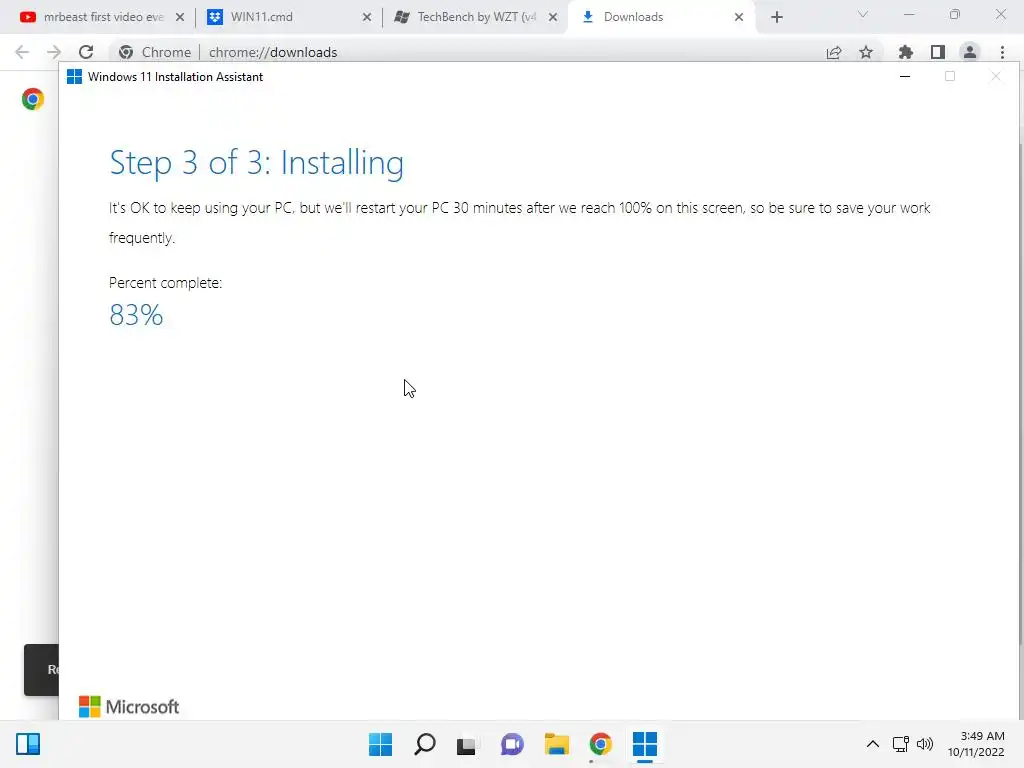
Task: Click the Microsoft logo in the assistant
Action: coord(129,707)
